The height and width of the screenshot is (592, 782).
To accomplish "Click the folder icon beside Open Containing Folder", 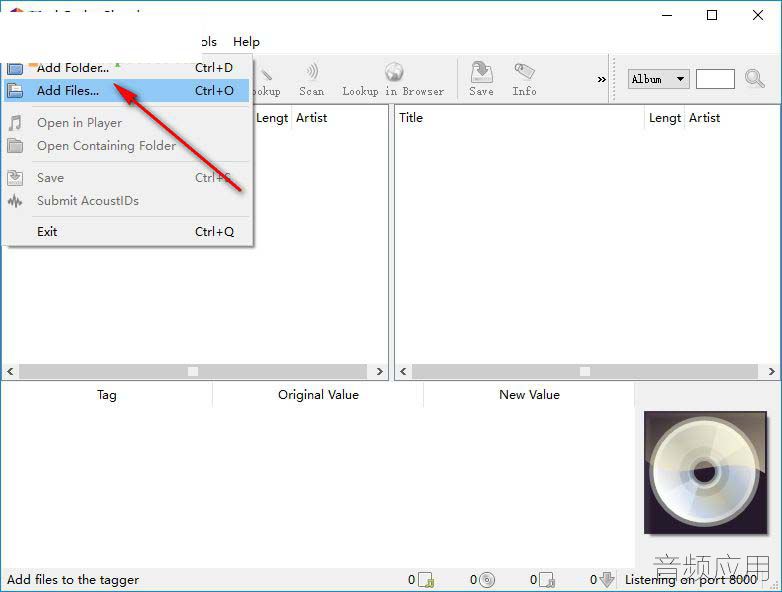I will click(x=15, y=146).
